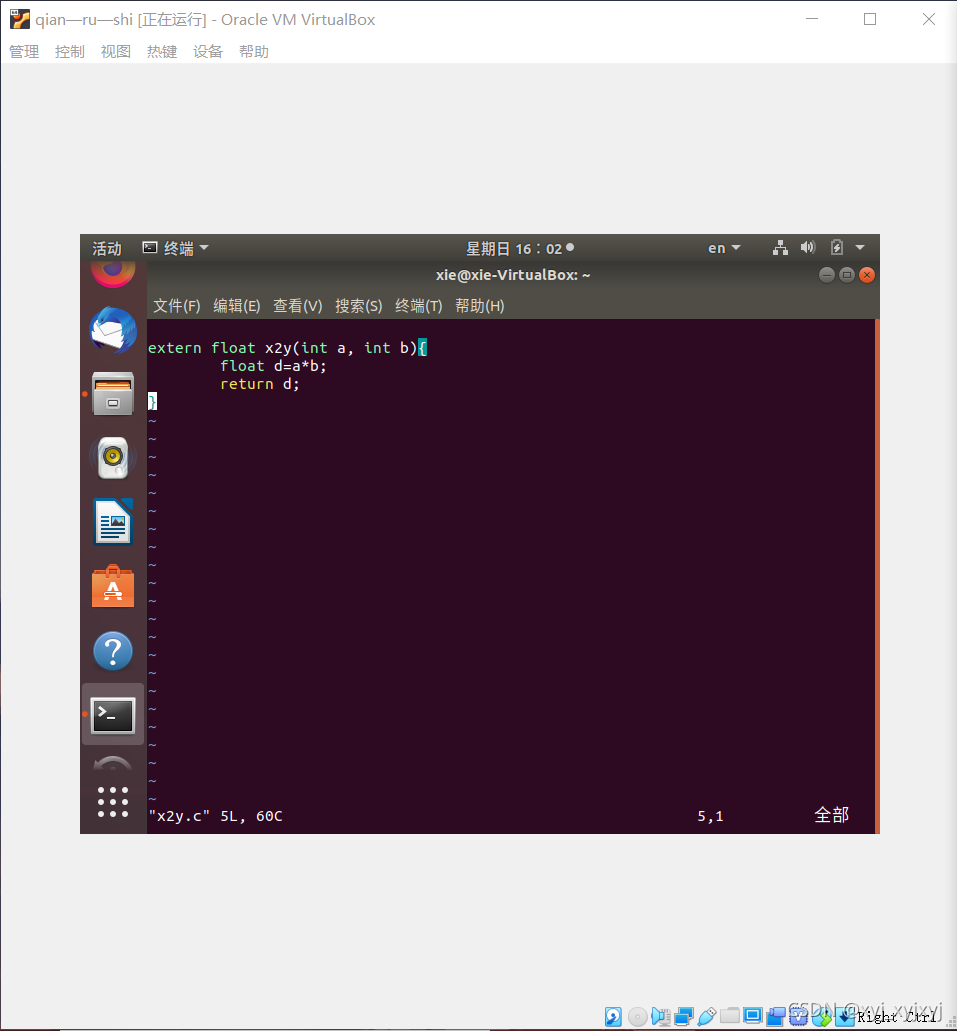Open VirtualBox 帮助 menu

(254, 51)
